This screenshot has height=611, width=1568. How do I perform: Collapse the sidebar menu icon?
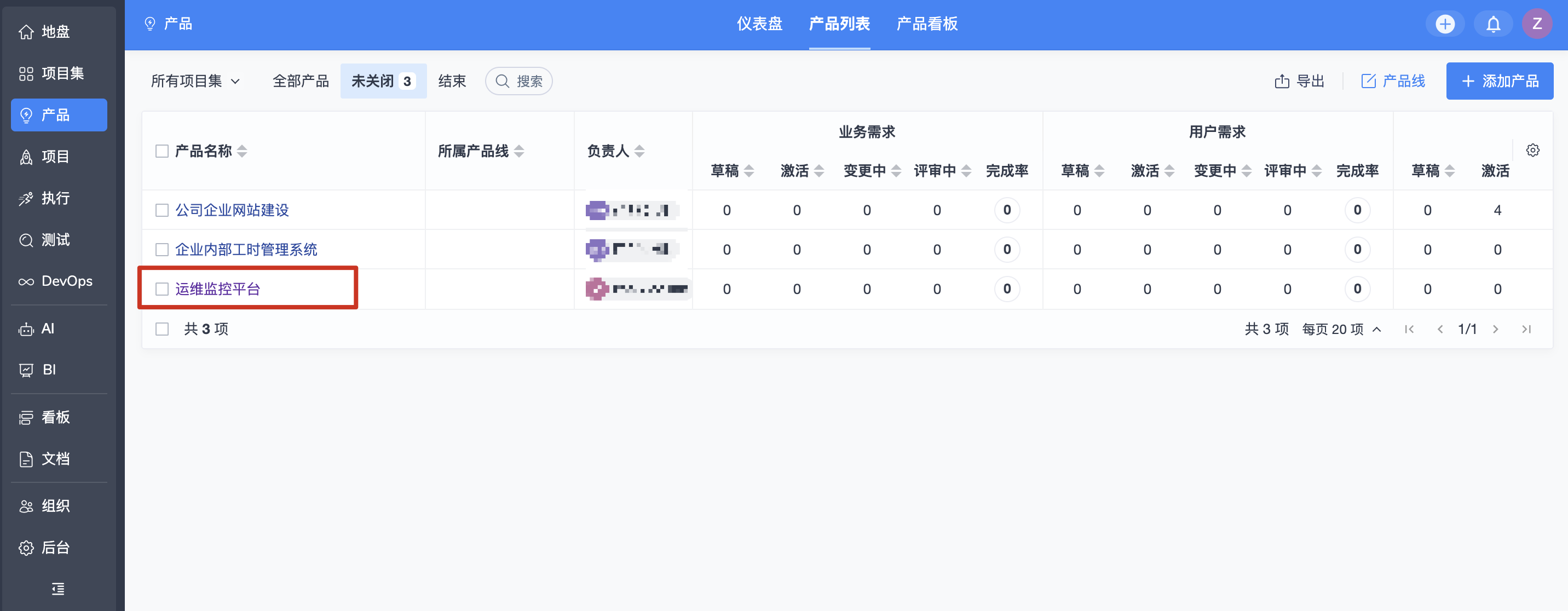pos(58,589)
